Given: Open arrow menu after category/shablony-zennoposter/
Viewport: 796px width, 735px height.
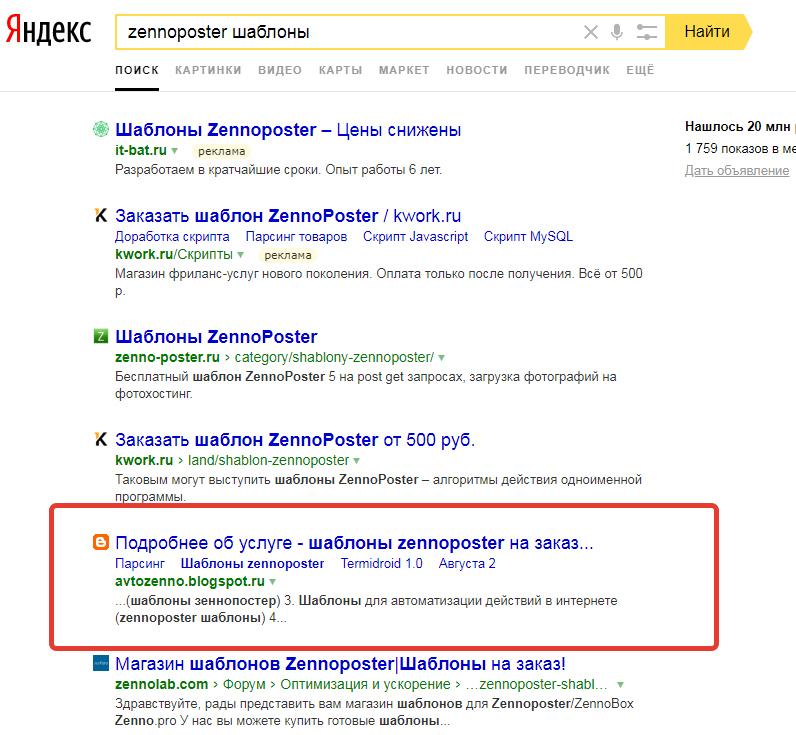Looking at the screenshot, I should click(x=442, y=358).
